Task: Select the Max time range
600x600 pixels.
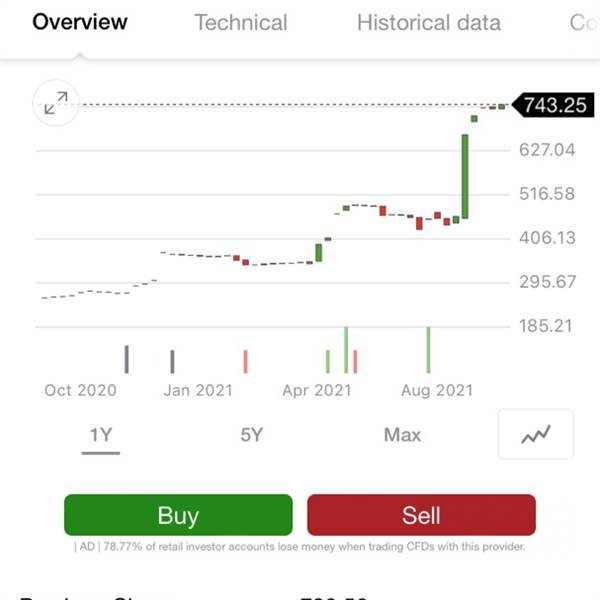Action: (x=402, y=435)
